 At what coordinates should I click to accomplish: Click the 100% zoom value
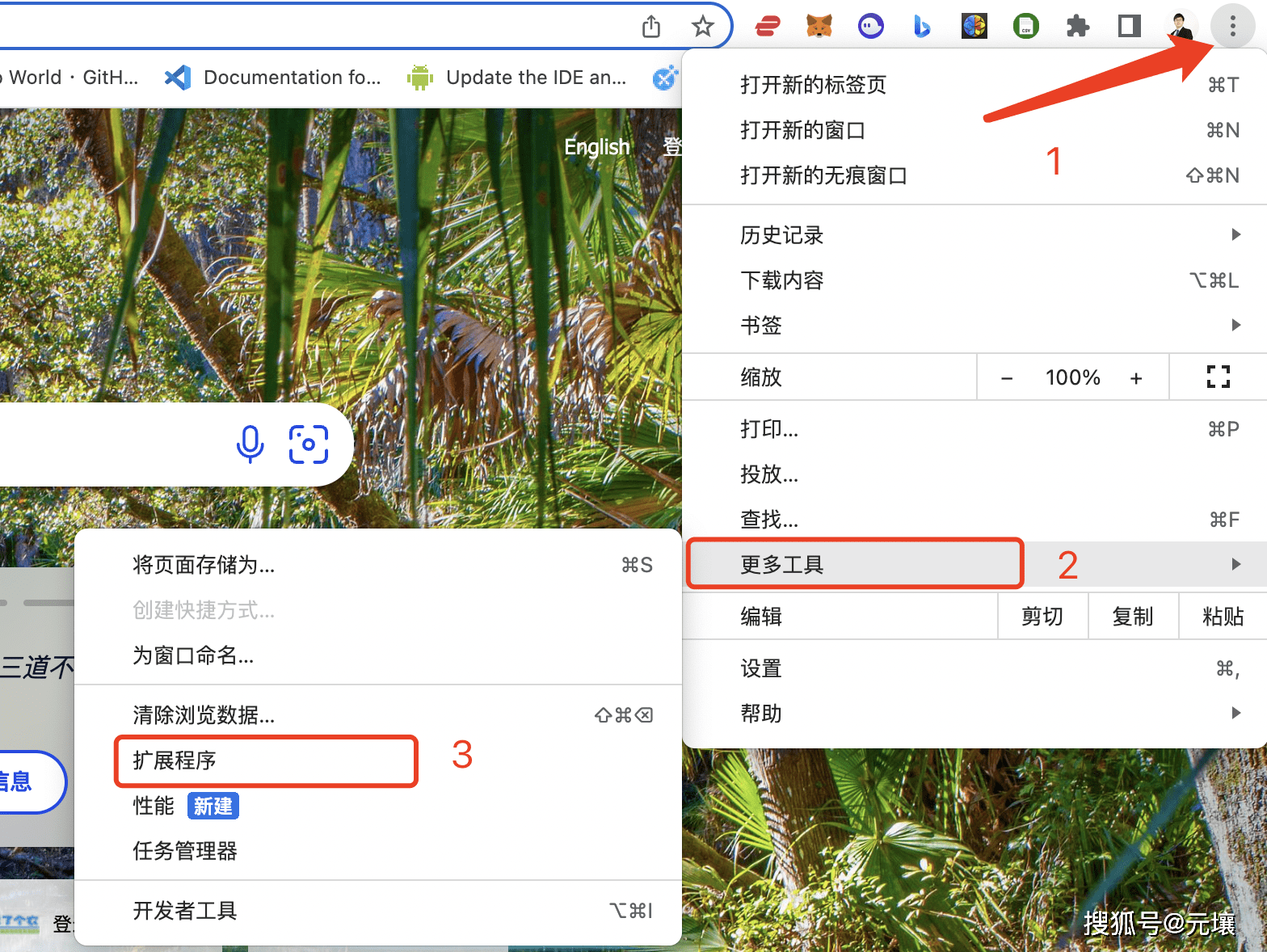[1072, 377]
